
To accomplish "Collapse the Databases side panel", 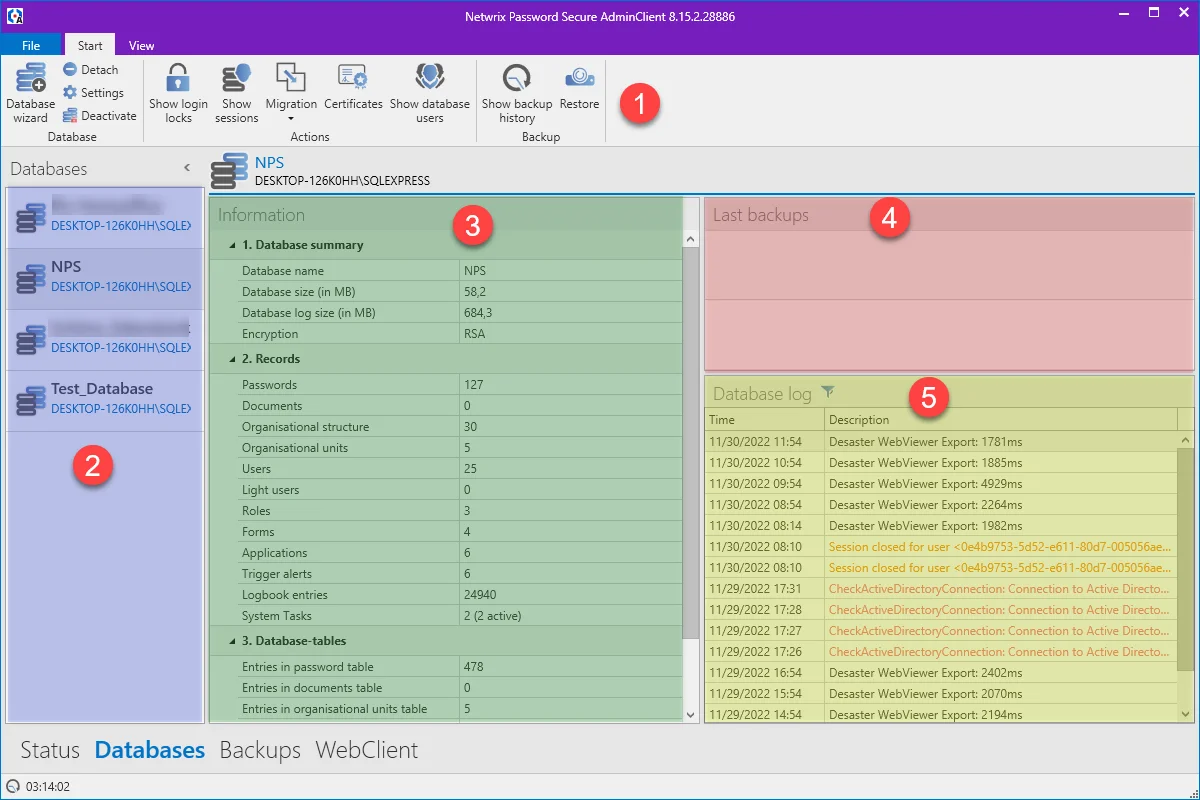I will 186,168.
